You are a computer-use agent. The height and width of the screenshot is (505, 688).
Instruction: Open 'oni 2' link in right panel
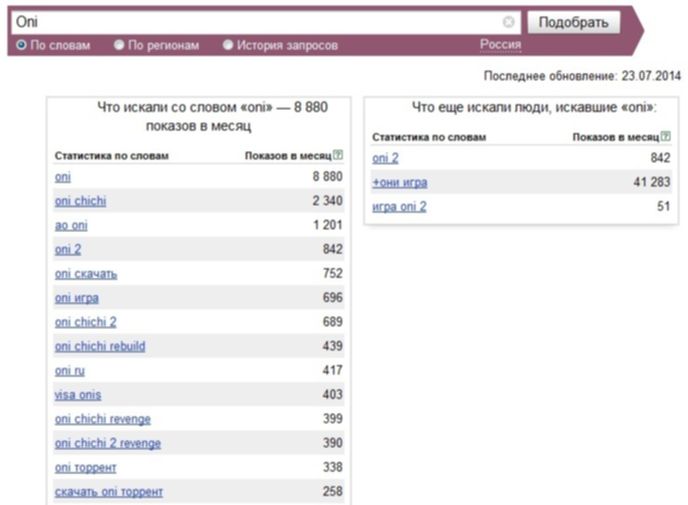point(385,158)
